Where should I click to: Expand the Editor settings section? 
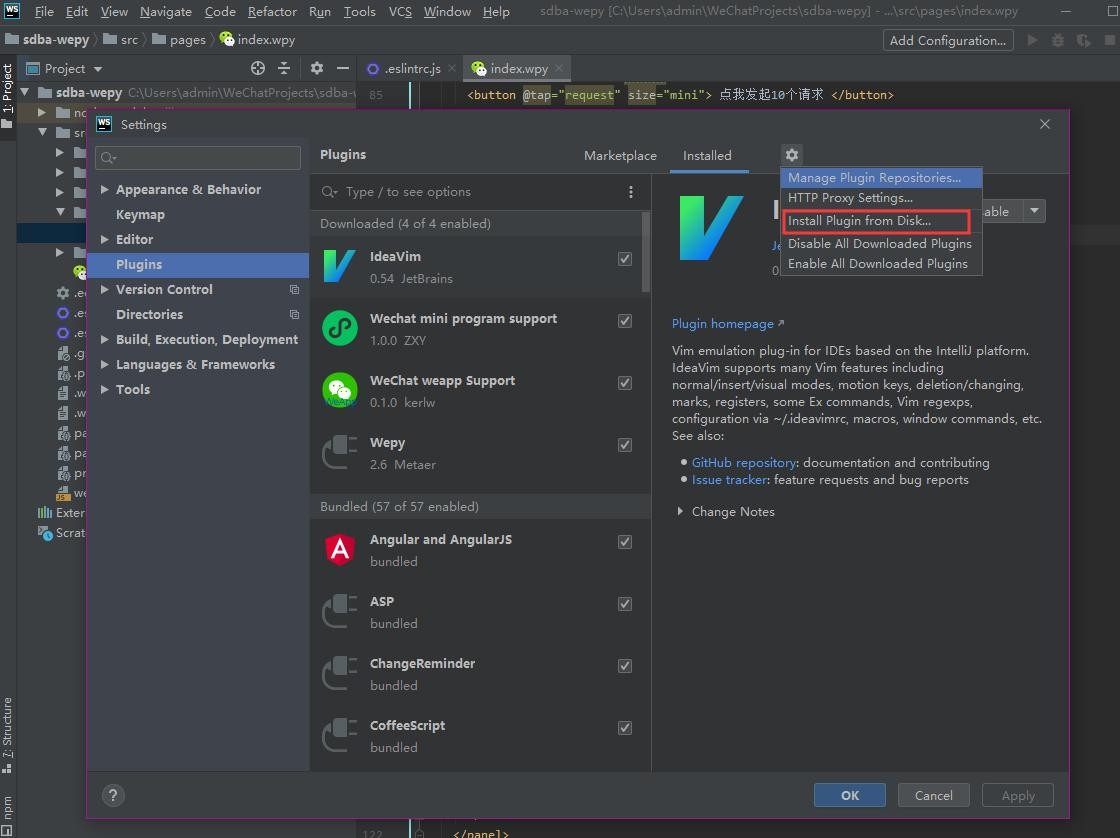click(104, 239)
